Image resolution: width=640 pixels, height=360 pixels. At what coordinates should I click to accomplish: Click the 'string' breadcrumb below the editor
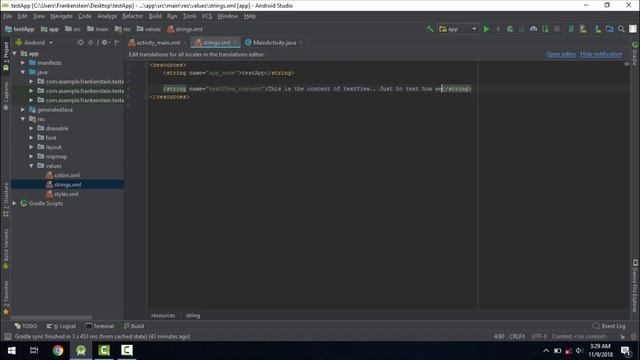coord(193,316)
